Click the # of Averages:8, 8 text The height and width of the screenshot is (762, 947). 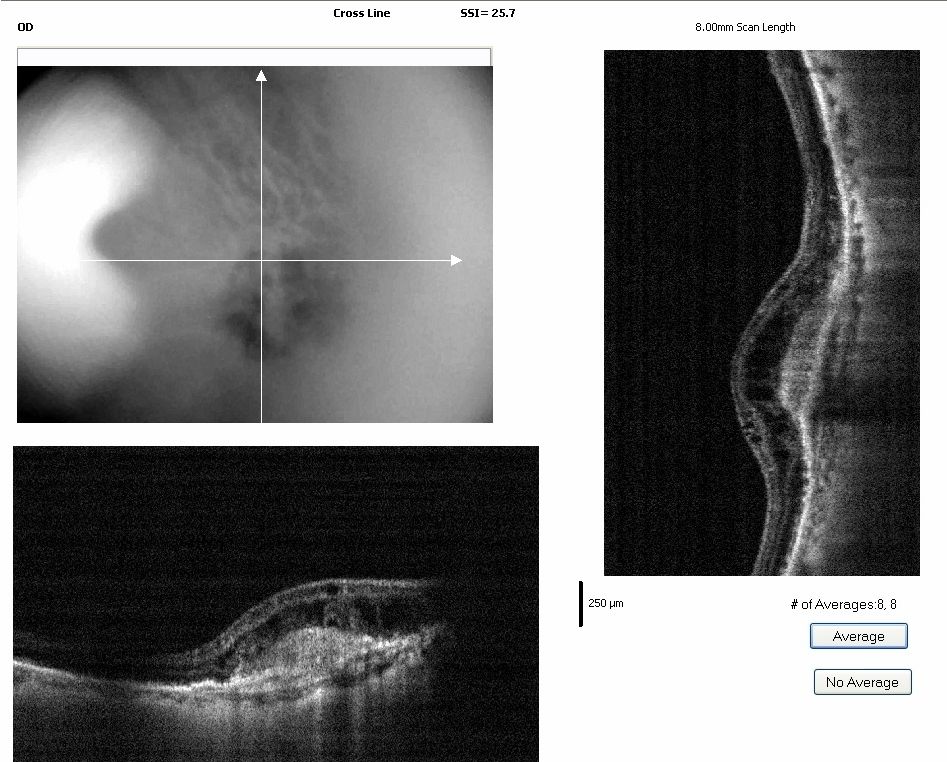[x=843, y=604]
